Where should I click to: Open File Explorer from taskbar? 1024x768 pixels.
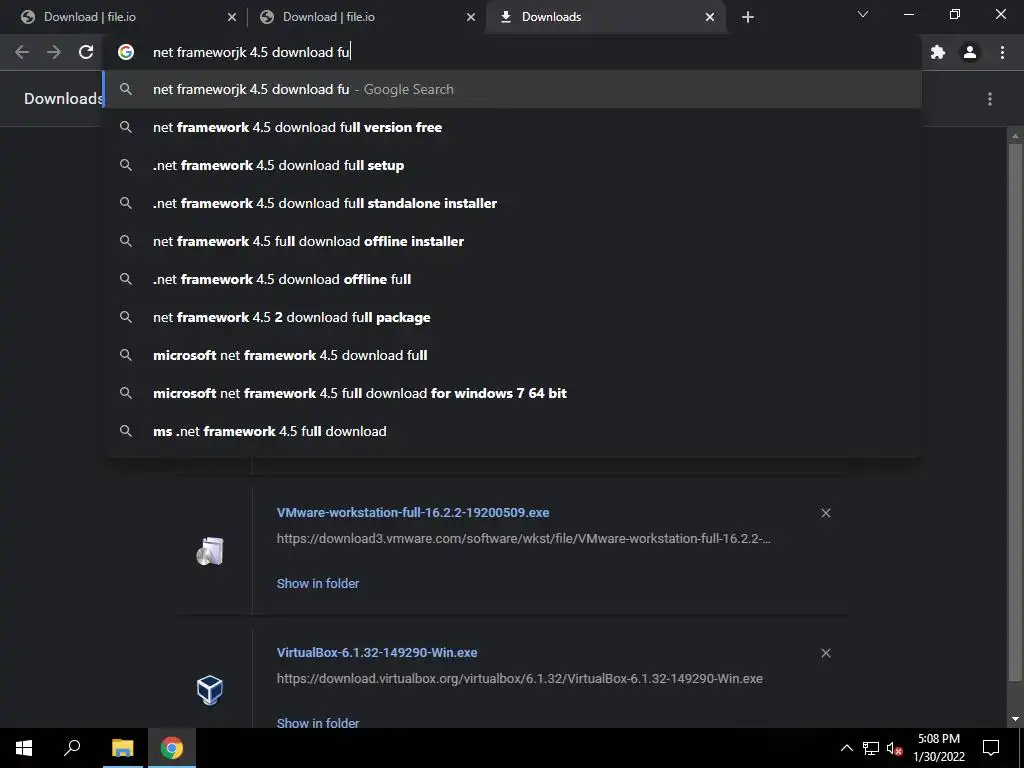click(x=122, y=748)
